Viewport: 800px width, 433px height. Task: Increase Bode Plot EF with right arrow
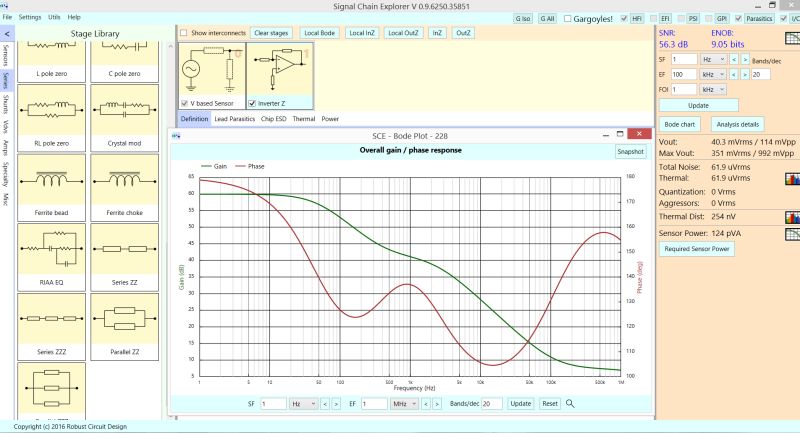point(437,404)
